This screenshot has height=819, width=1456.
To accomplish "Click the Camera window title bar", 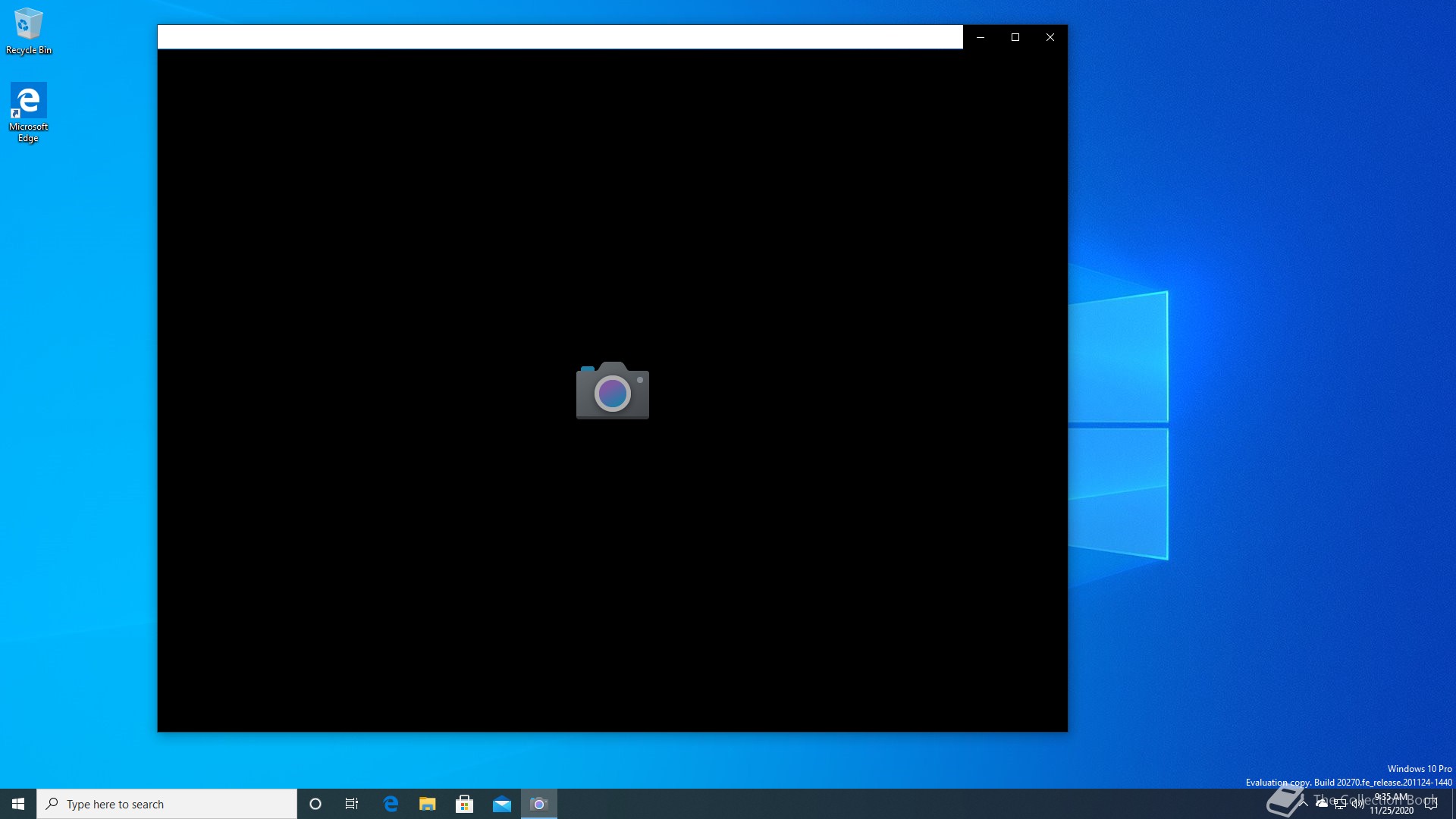I will 560,37.
